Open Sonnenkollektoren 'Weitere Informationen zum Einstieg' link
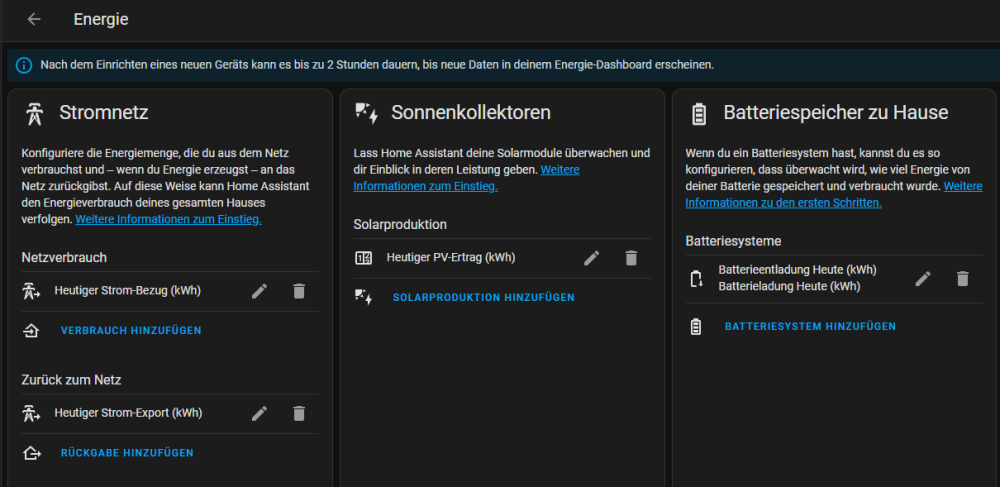Viewport: 1000px width, 487px height. click(x=466, y=178)
